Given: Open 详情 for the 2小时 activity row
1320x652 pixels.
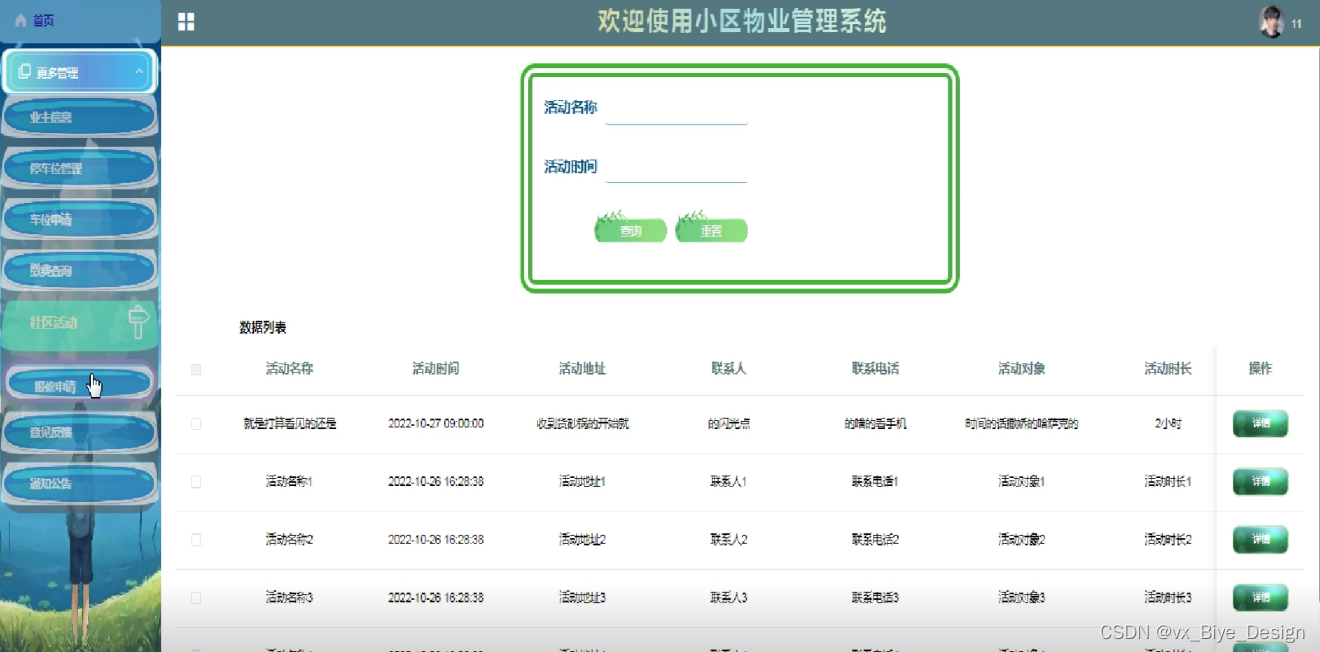Looking at the screenshot, I should [x=1260, y=424].
